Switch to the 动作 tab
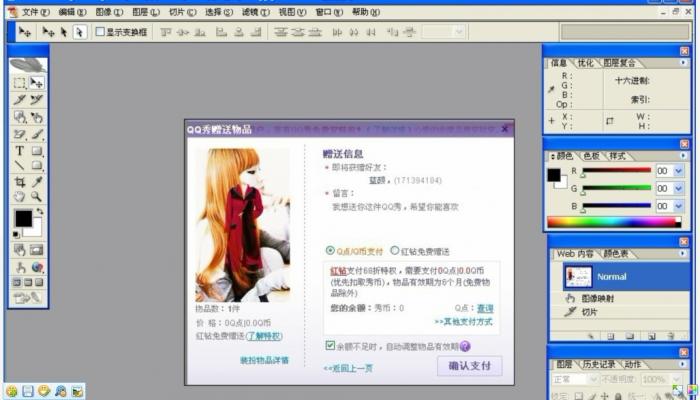700x400 pixels. [x=633, y=365]
